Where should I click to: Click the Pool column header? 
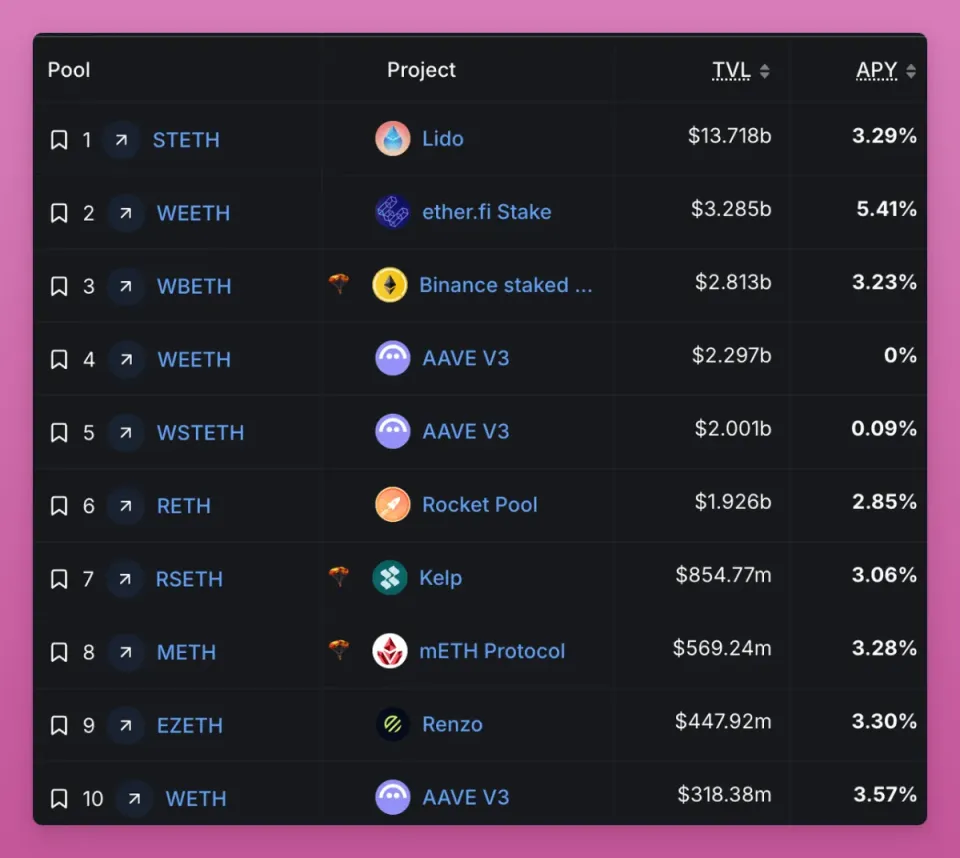[69, 70]
